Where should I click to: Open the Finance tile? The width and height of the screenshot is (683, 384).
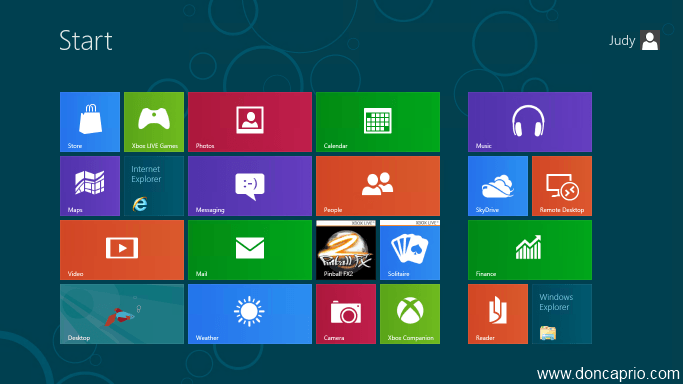click(x=530, y=250)
